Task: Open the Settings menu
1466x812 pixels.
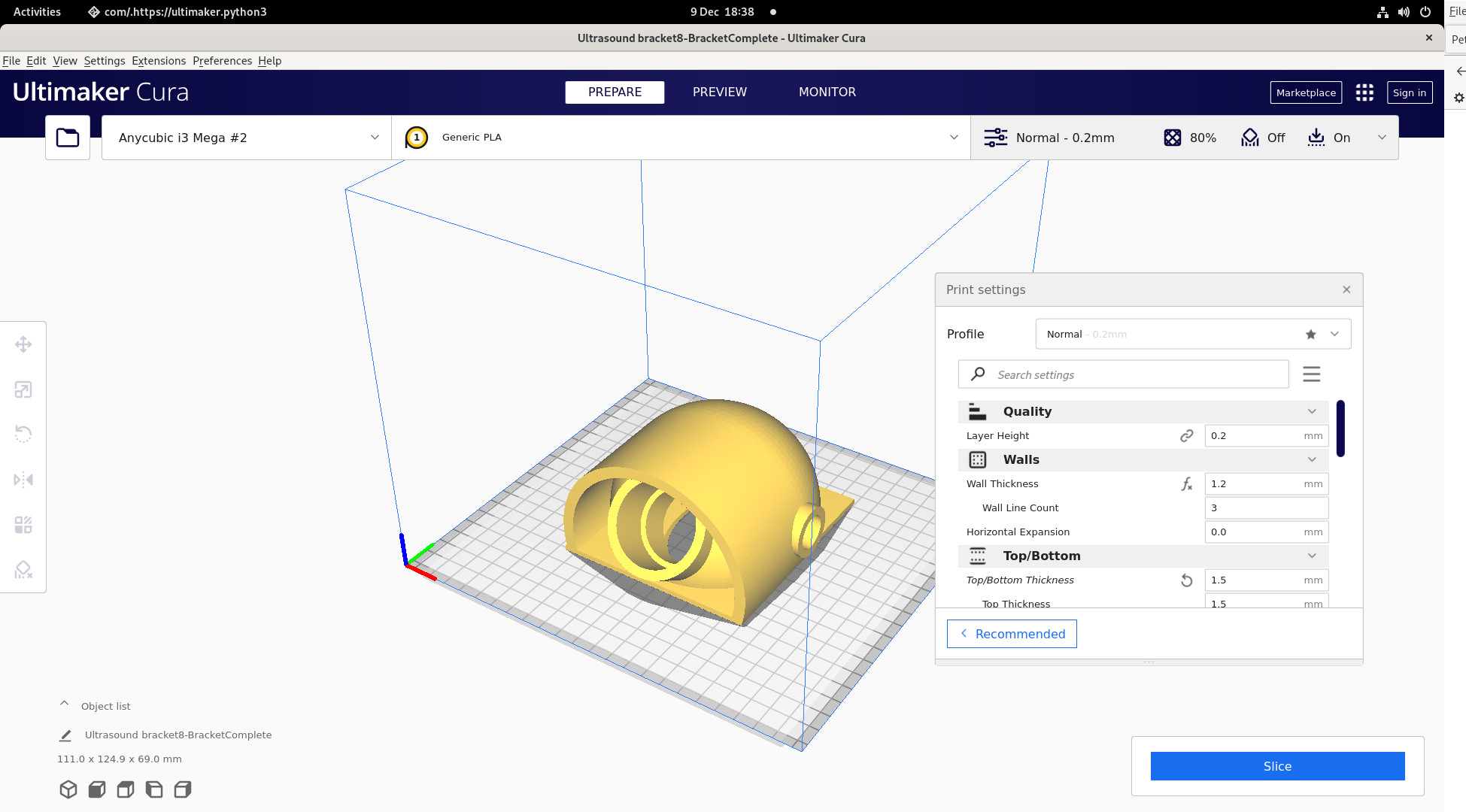Action: coord(105,61)
